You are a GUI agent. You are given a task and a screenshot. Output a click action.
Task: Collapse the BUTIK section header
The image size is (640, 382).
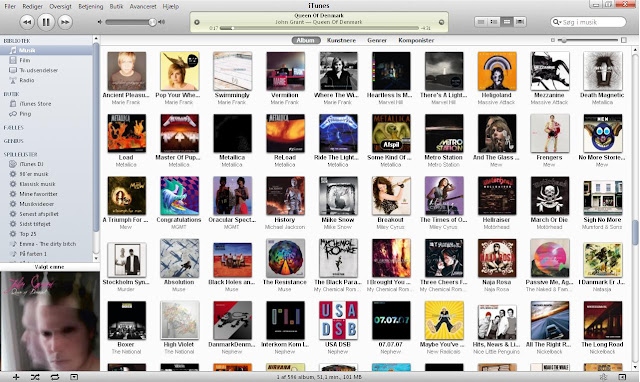(11, 94)
